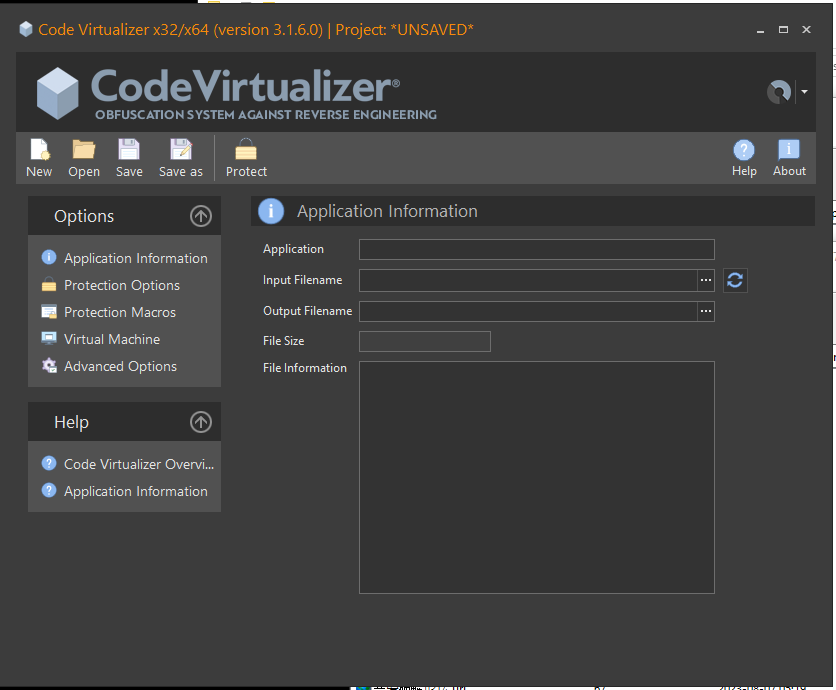Show the About dialog

(x=789, y=155)
